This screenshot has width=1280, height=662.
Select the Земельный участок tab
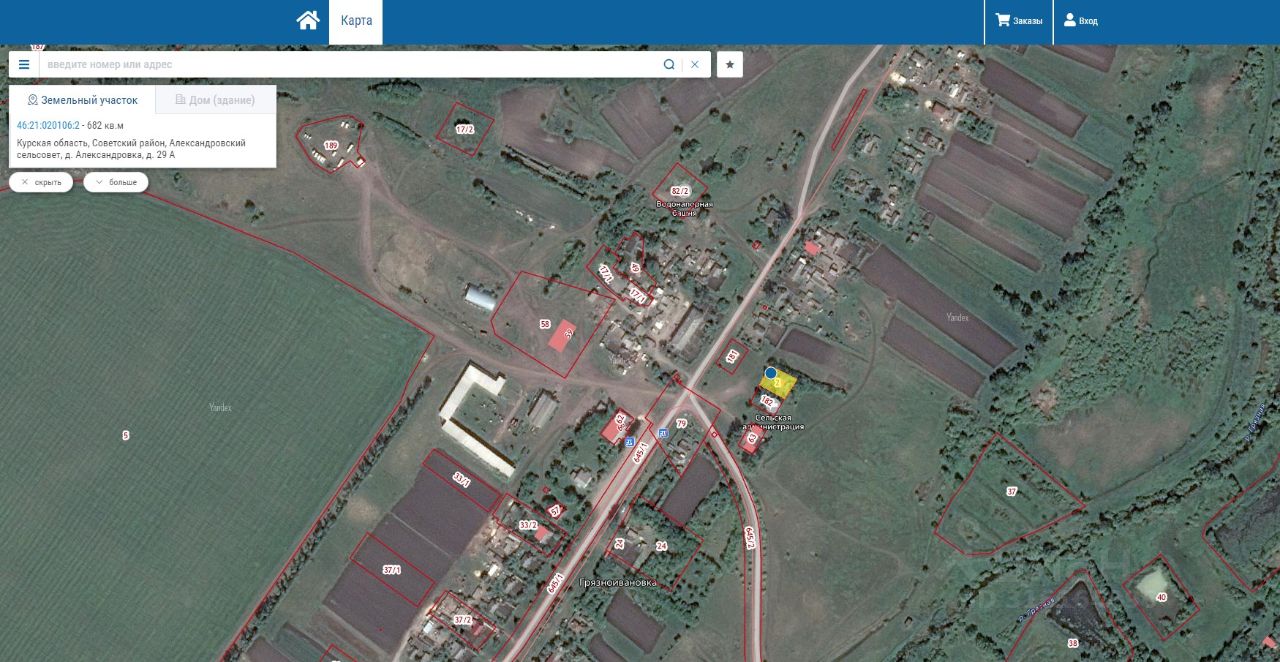point(83,100)
